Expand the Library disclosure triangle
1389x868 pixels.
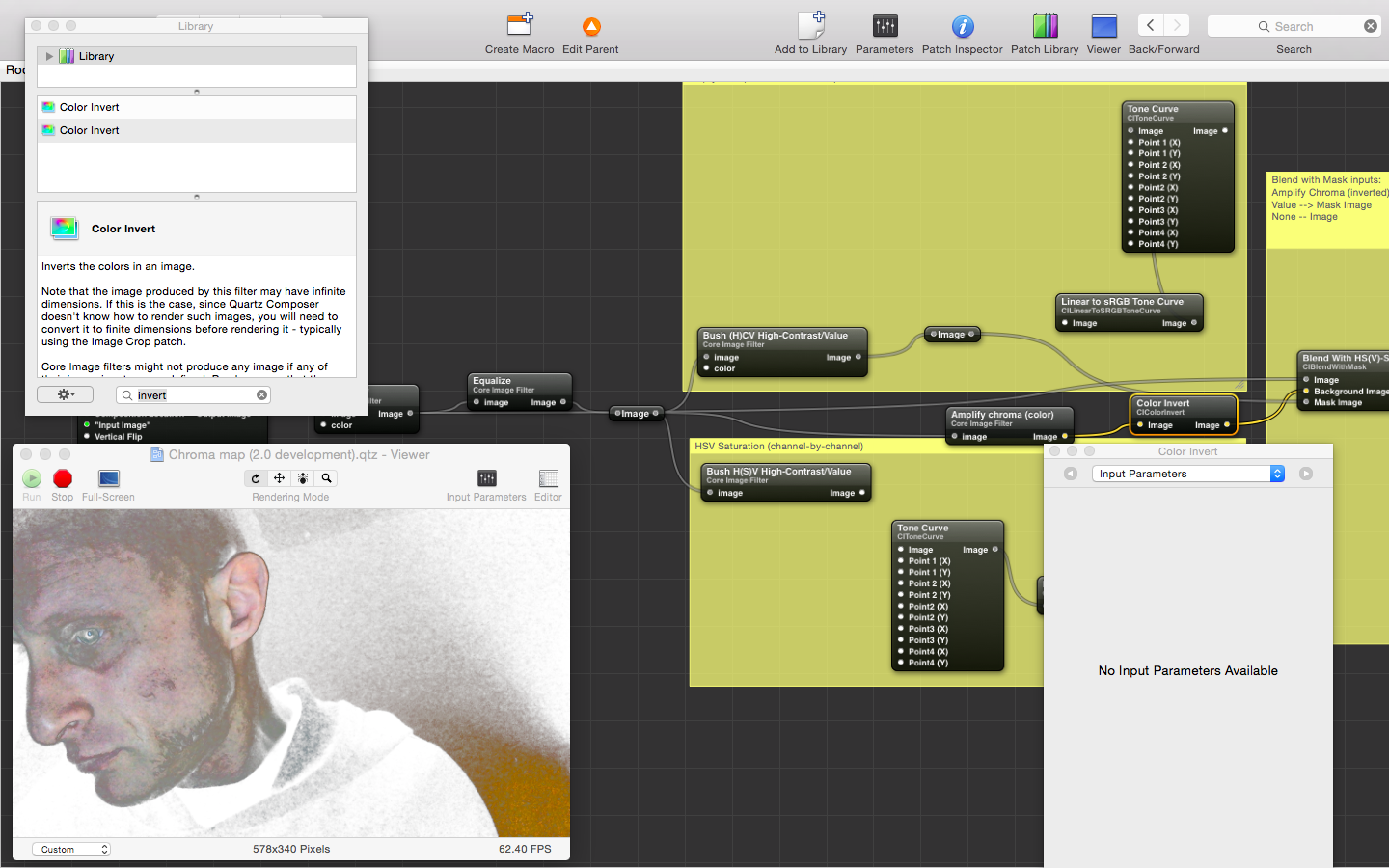pyautogui.click(x=49, y=57)
